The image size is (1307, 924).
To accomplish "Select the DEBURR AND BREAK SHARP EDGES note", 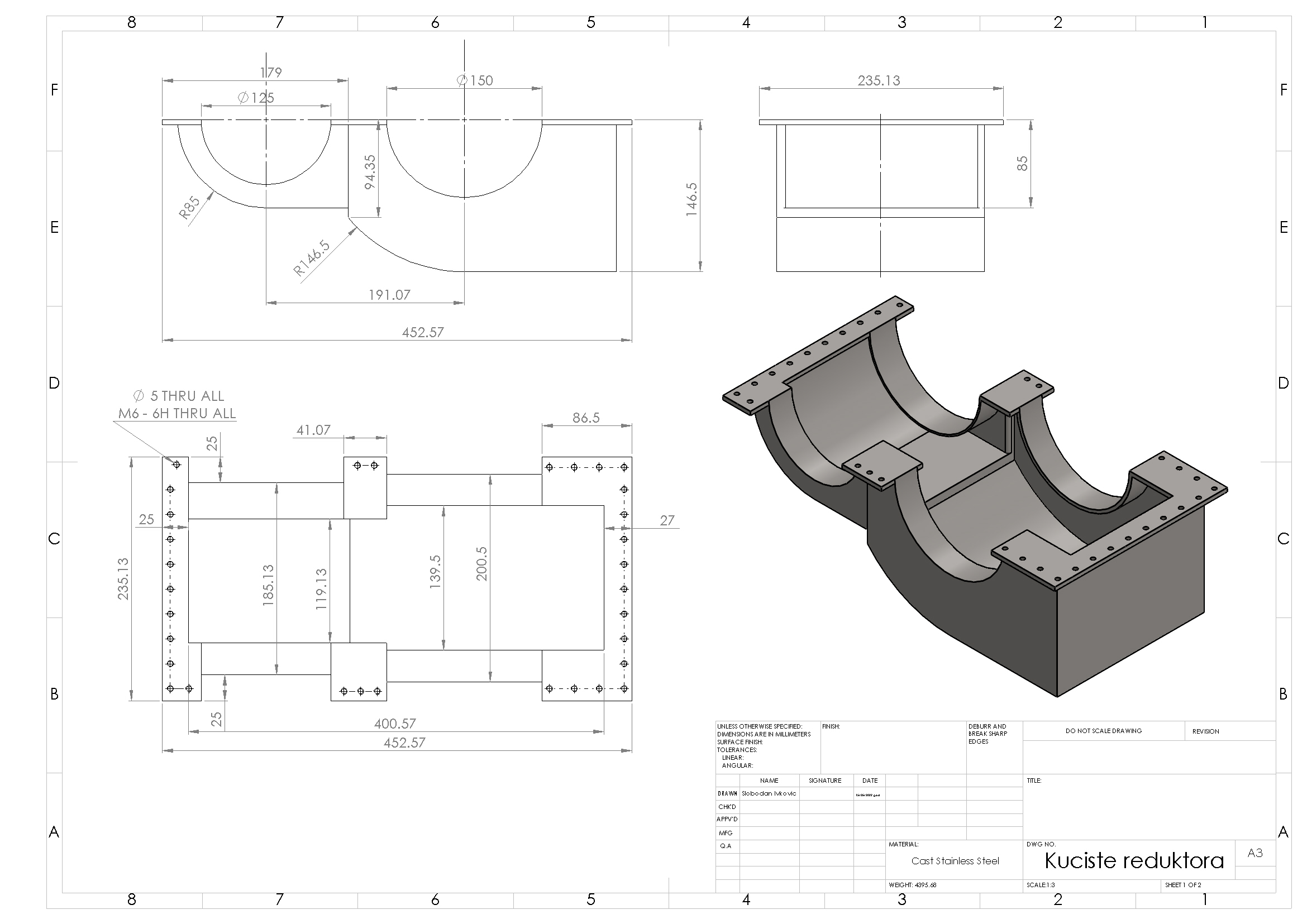I will point(987,734).
